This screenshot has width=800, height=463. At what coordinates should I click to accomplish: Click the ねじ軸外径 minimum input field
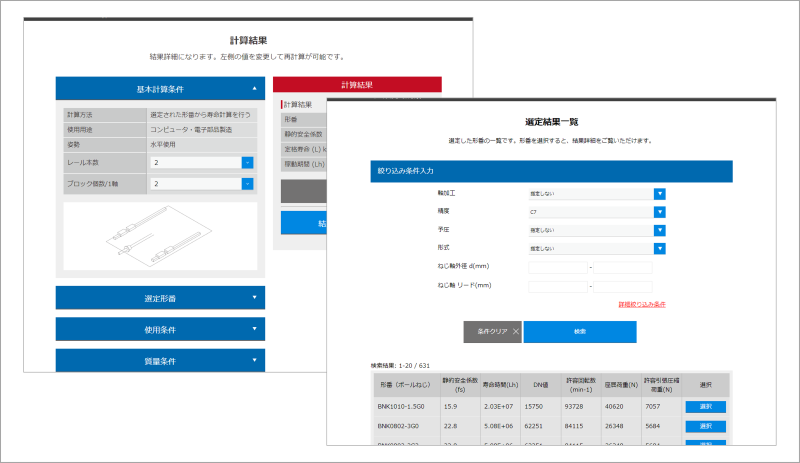tap(557, 267)
